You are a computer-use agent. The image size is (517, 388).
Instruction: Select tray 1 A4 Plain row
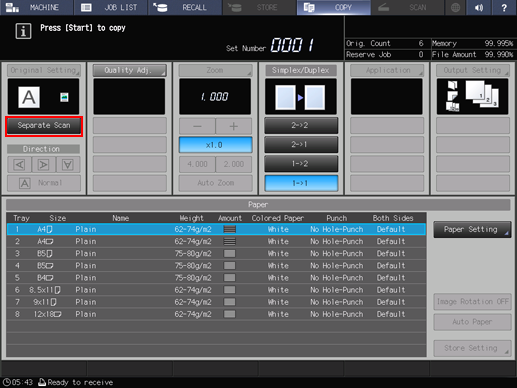(216, 229)
